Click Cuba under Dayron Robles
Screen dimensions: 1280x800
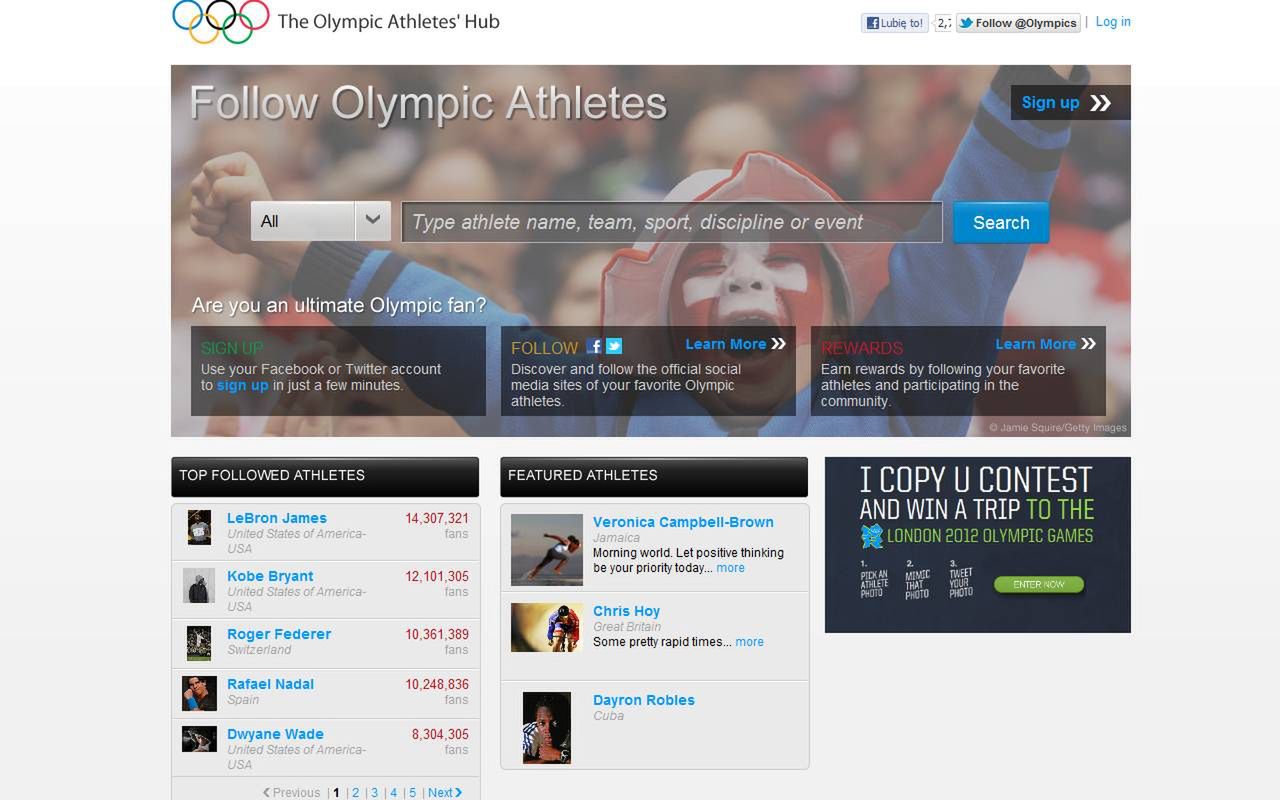(x=608, y=716)
